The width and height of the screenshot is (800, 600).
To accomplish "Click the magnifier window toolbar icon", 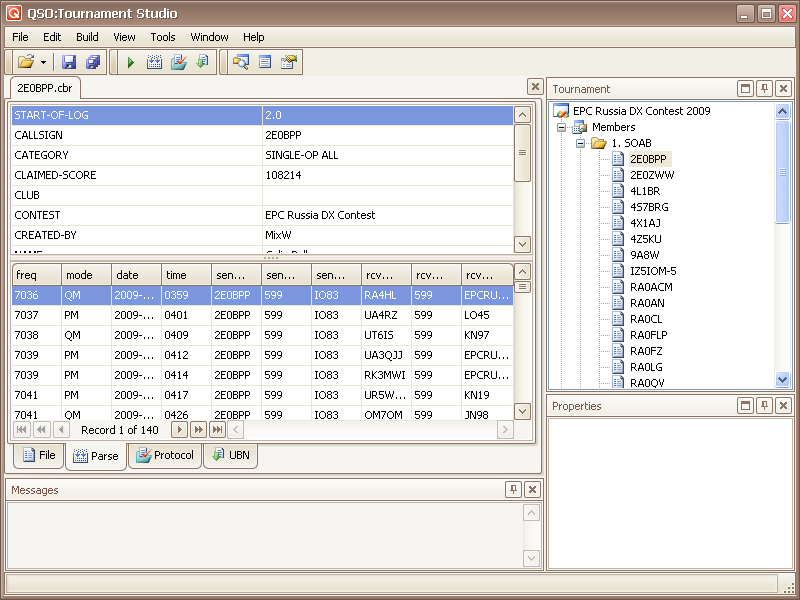I will tap(241, 62).
